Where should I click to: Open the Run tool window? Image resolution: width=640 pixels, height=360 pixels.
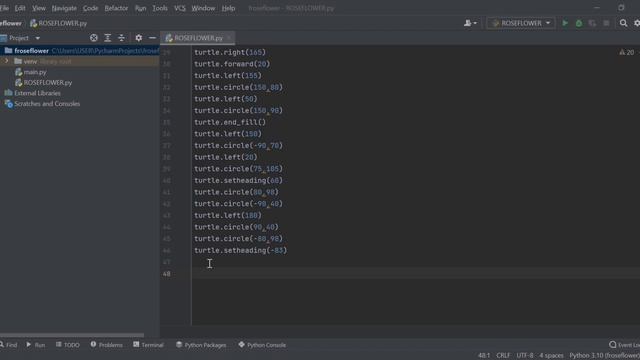pos(36,345)
